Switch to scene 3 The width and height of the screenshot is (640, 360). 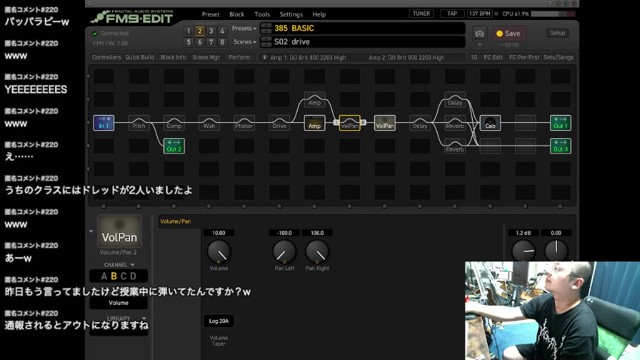coord(211,31)
